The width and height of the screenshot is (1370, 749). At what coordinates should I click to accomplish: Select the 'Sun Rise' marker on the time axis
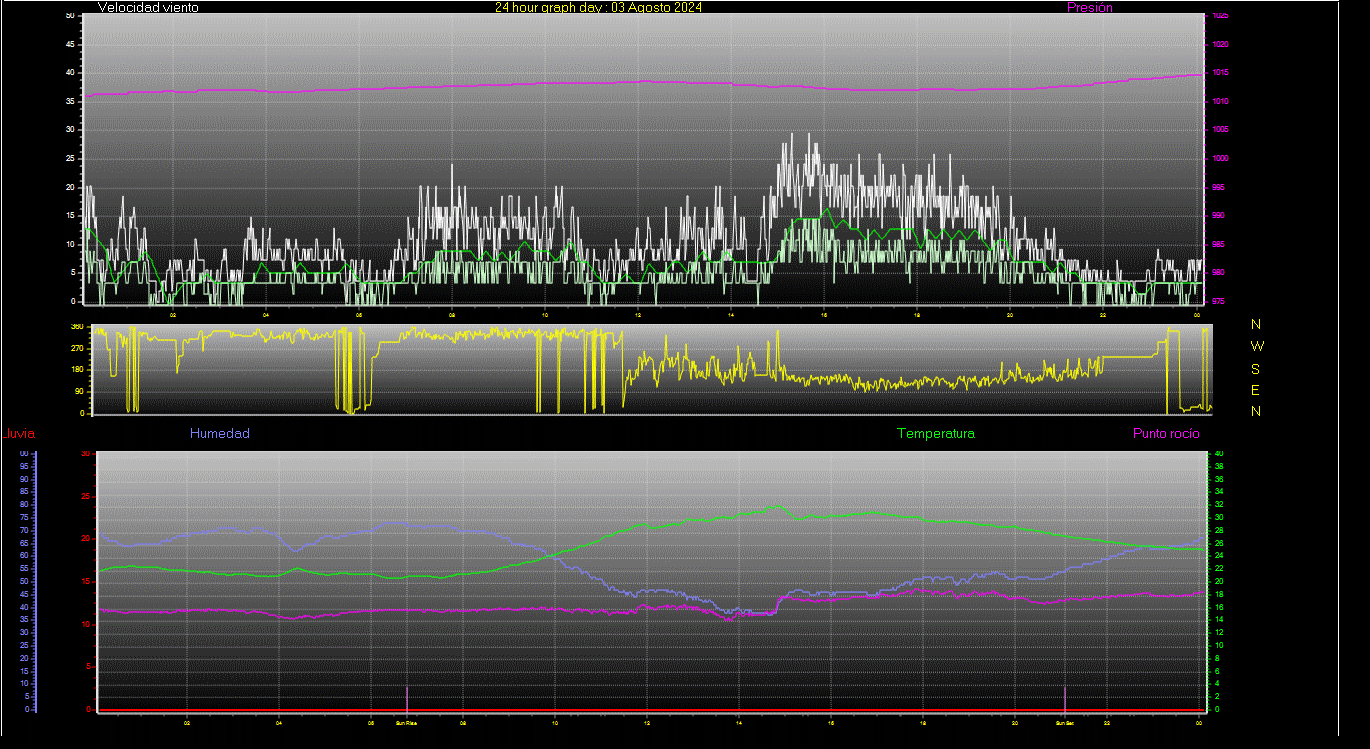tap(406, 722)
